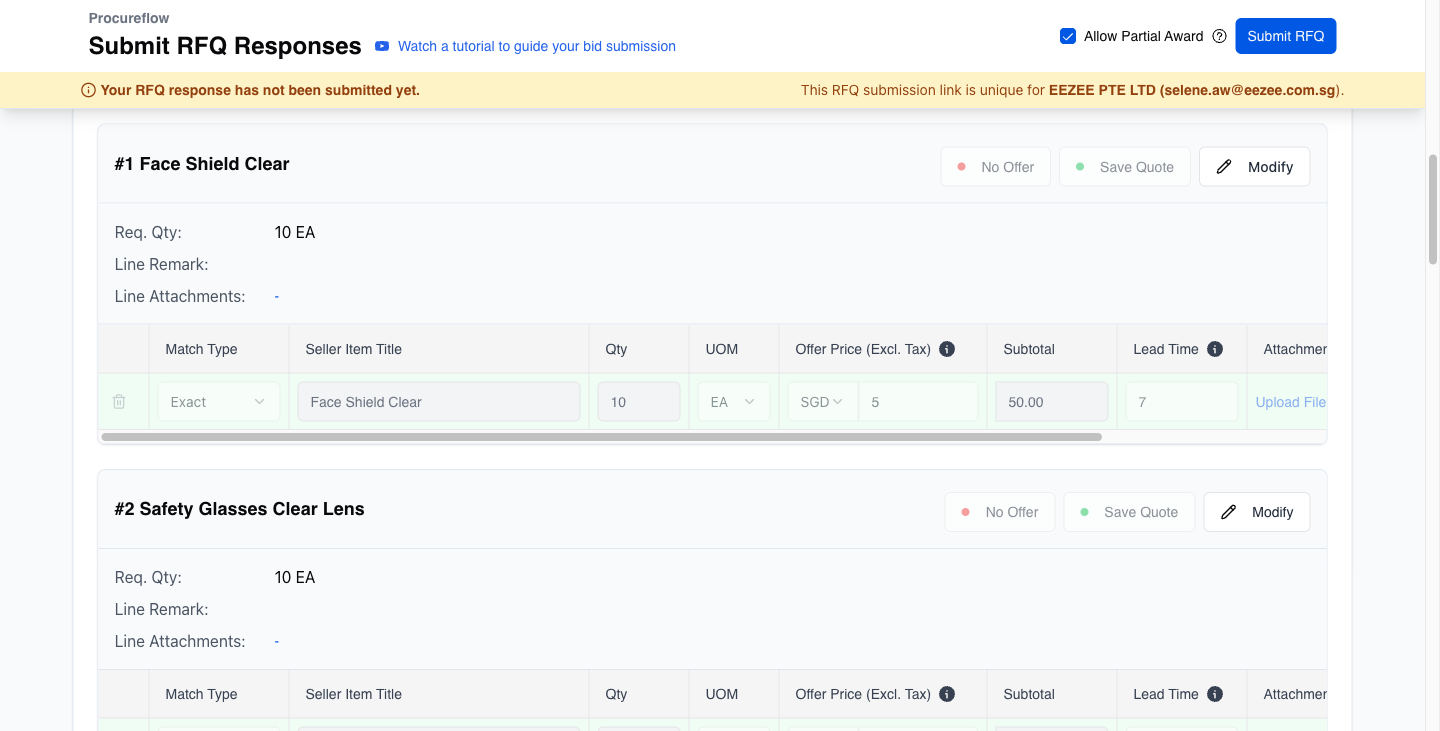Submit the RFQ response

coord(1285,36)
